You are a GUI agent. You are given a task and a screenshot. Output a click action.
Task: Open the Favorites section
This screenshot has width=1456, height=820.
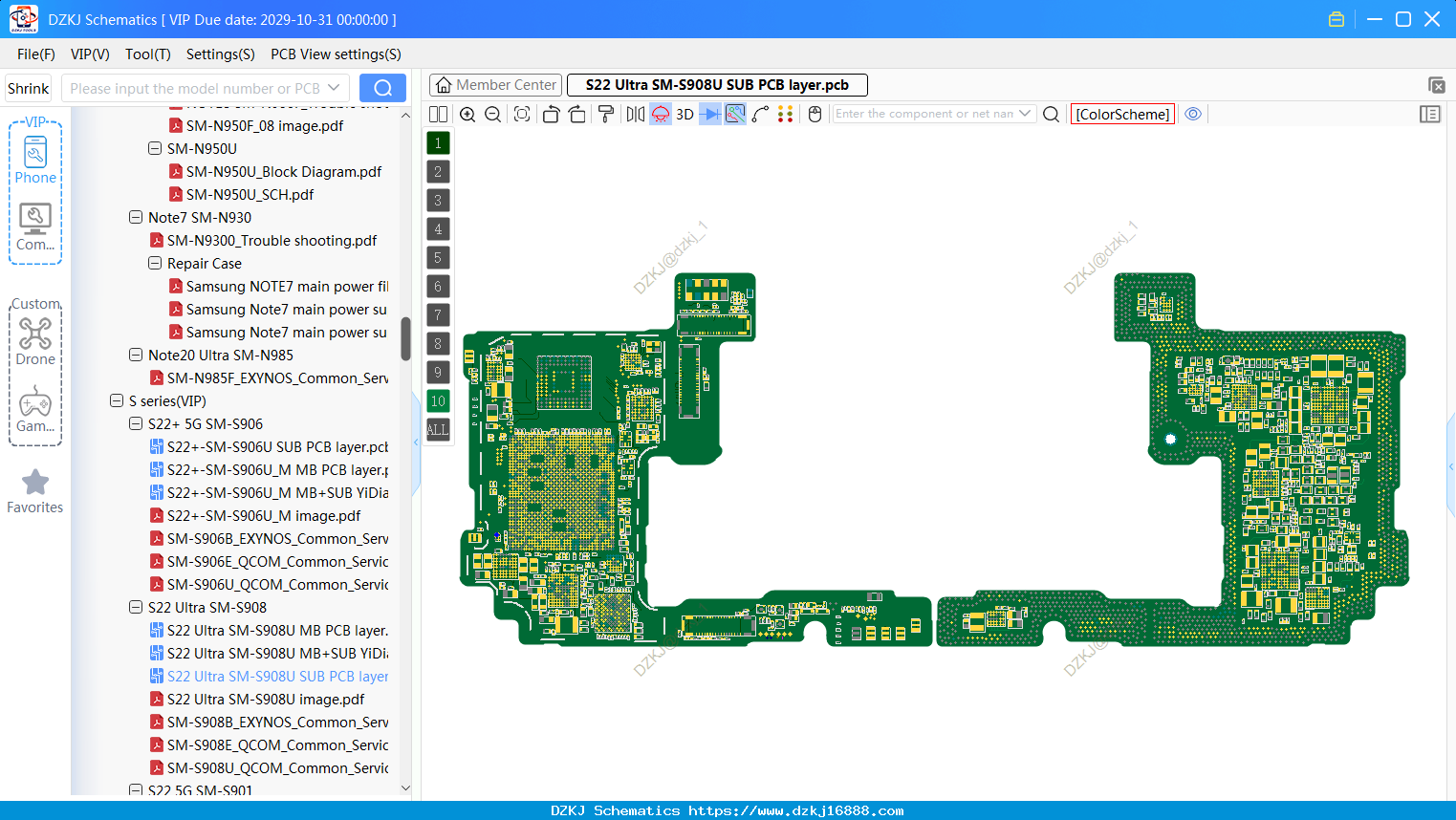point(35,491)
